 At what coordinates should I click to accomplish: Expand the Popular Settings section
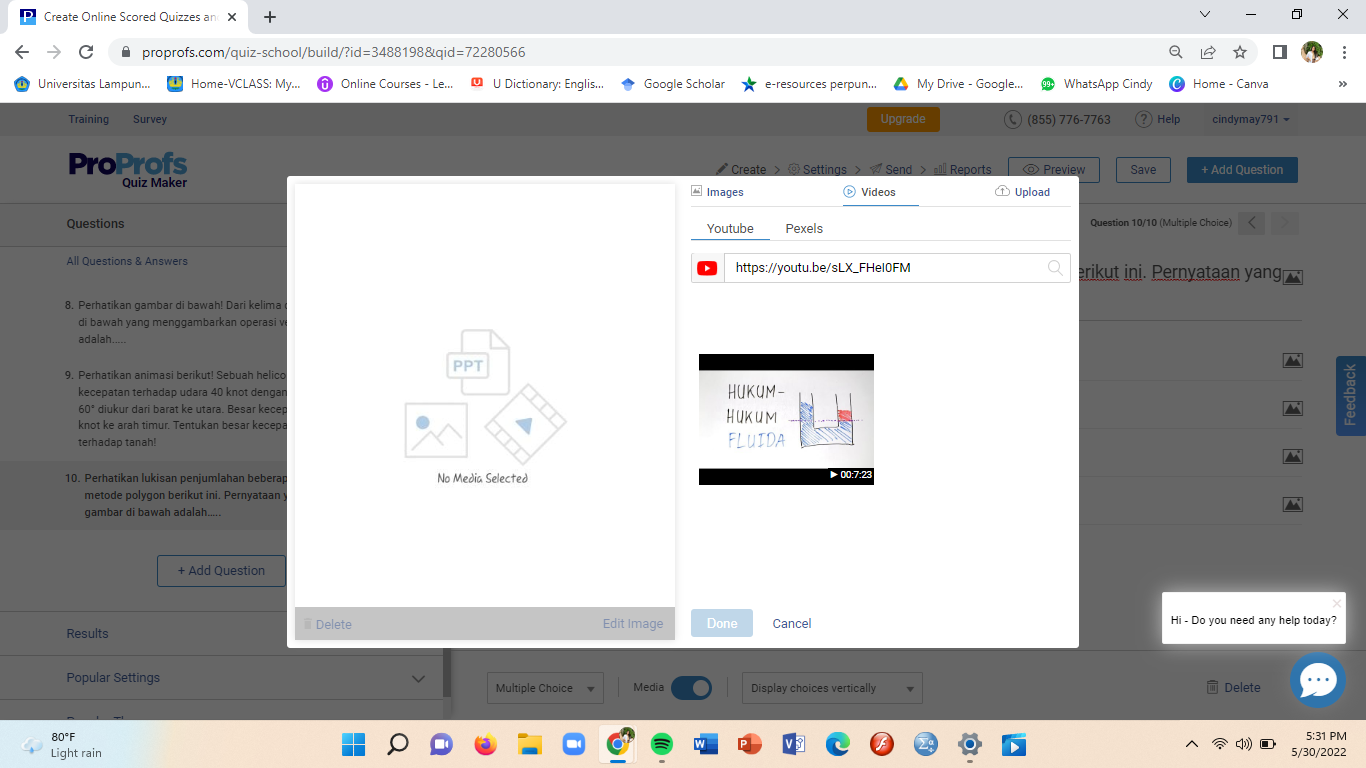pyautogui.click(x=418, y=678)
